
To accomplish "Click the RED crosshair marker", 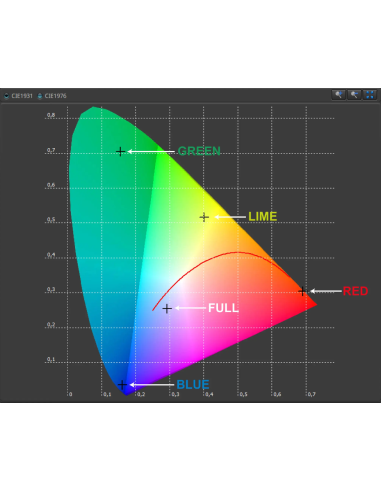I will [x=302, y=291].
